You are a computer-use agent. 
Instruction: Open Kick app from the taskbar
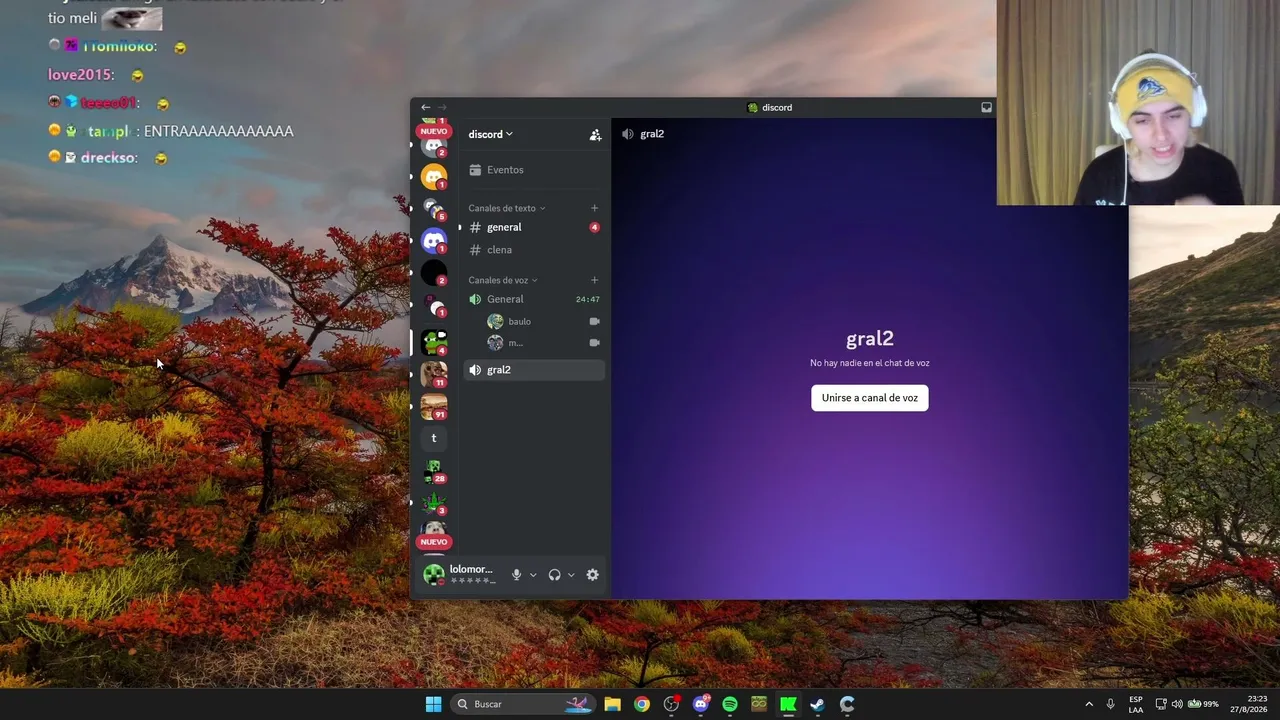(x=788, y=704)
